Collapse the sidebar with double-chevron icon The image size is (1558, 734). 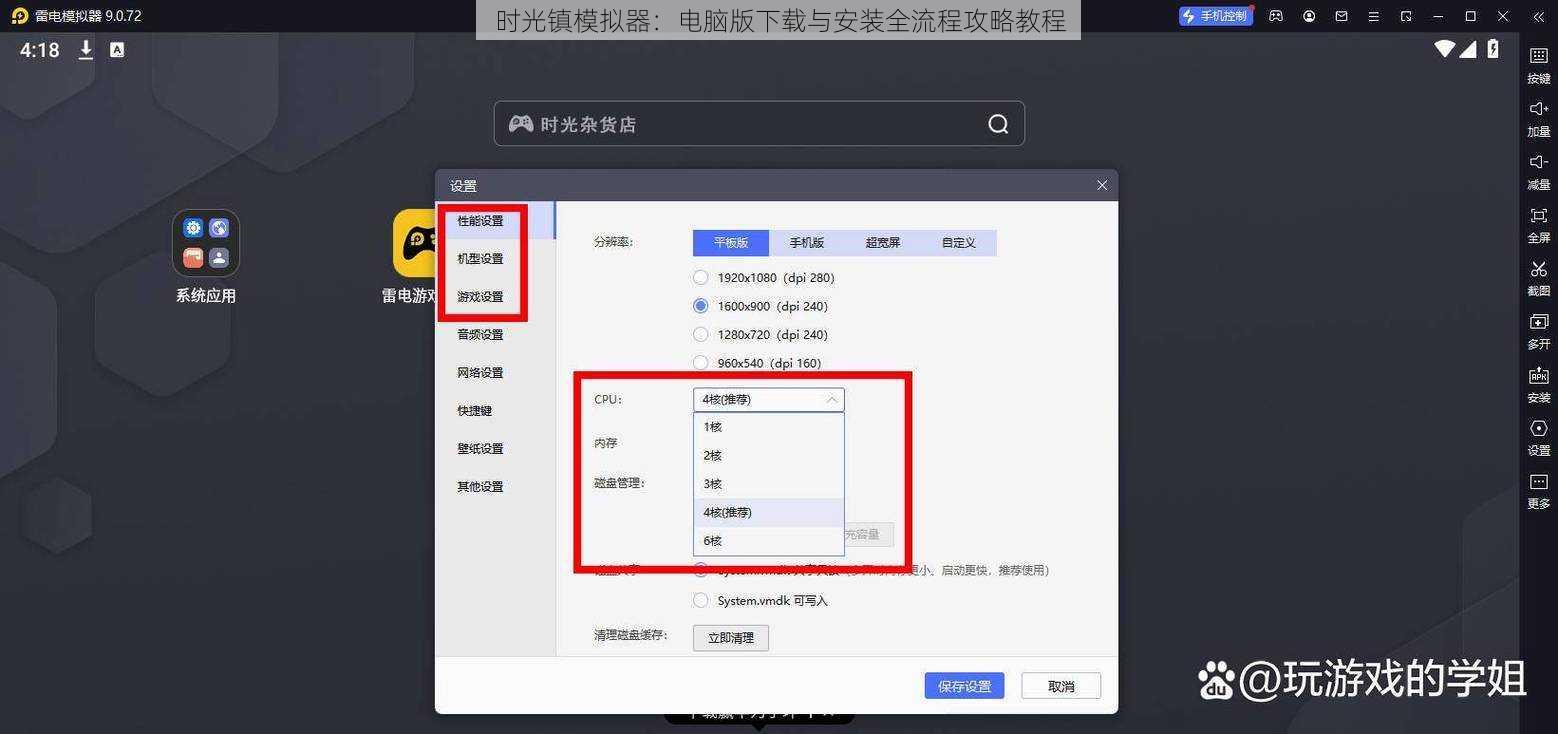pos(1538,16)
